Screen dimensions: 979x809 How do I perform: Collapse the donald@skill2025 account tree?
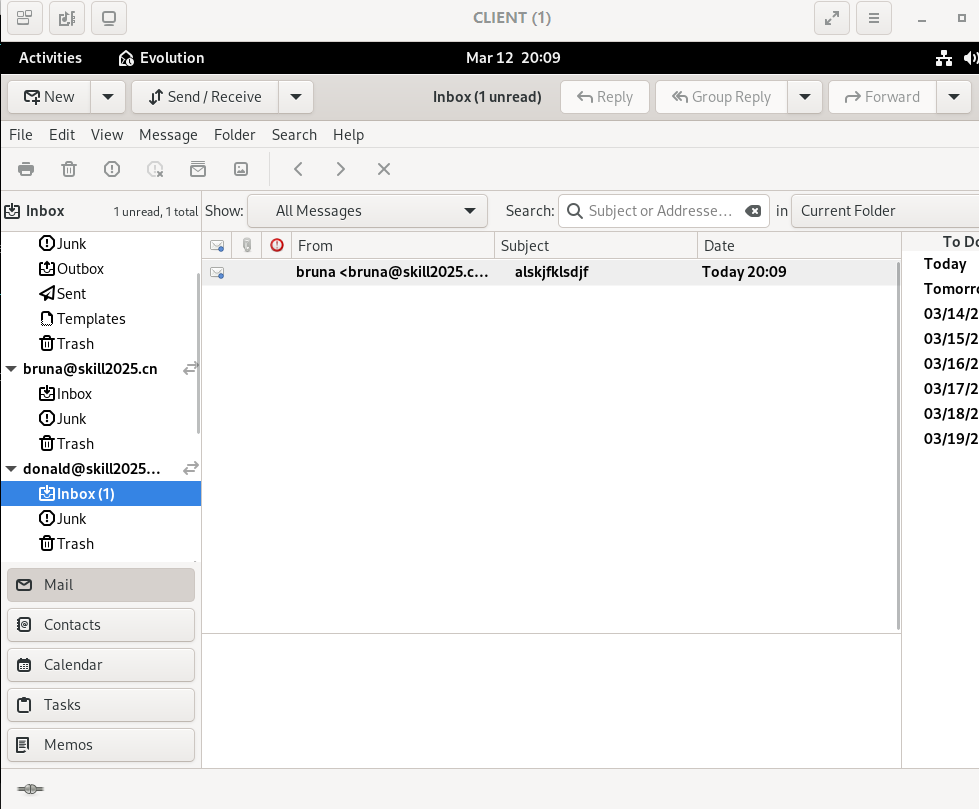pos(11,469)
